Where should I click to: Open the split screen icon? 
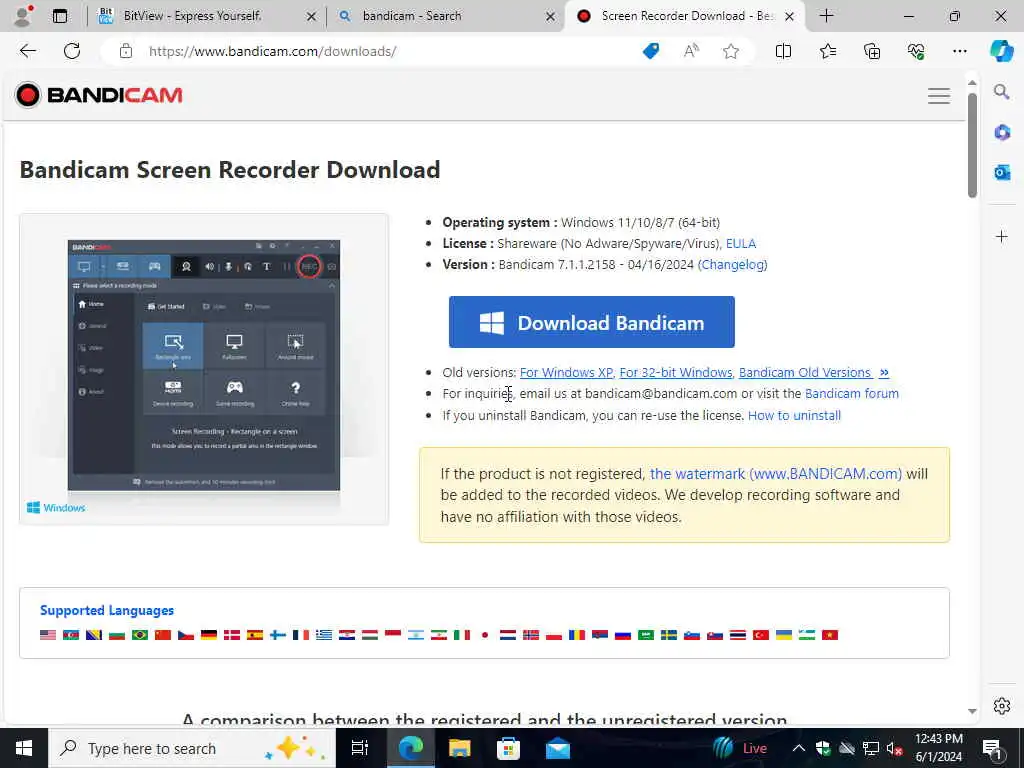783,51
